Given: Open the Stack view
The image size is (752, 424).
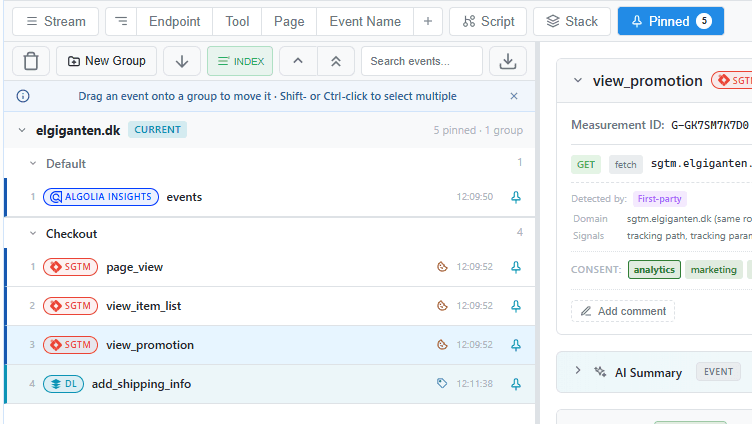Looking at the screenshot, I should pos(572,22).
